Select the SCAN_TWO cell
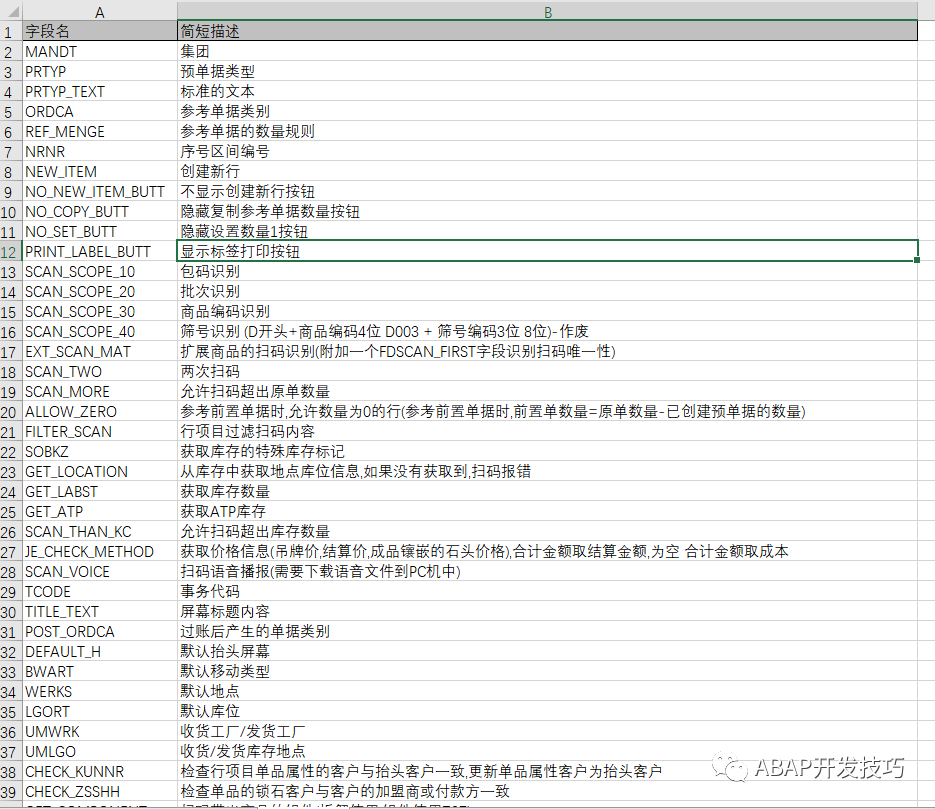The width and height of the screenshot is (935, 809). click(x=100, y=371)
